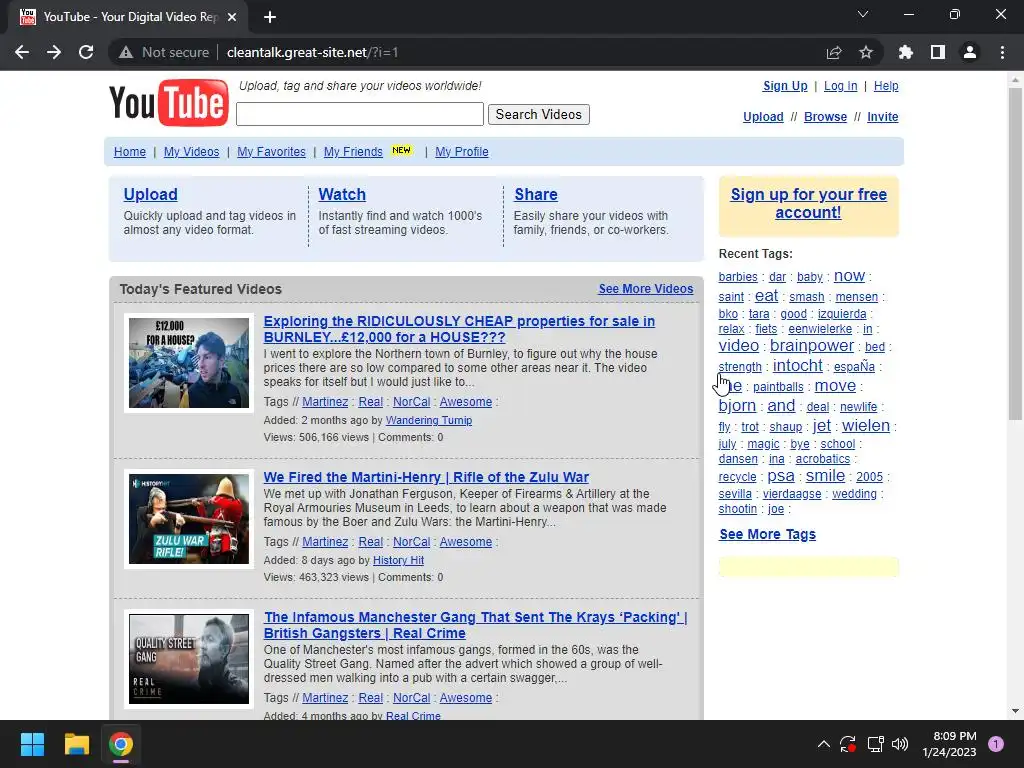The width and height of the screenshot is (1024, 768).
Task: Reload the page with refresh icon
Action: (86, 52)
